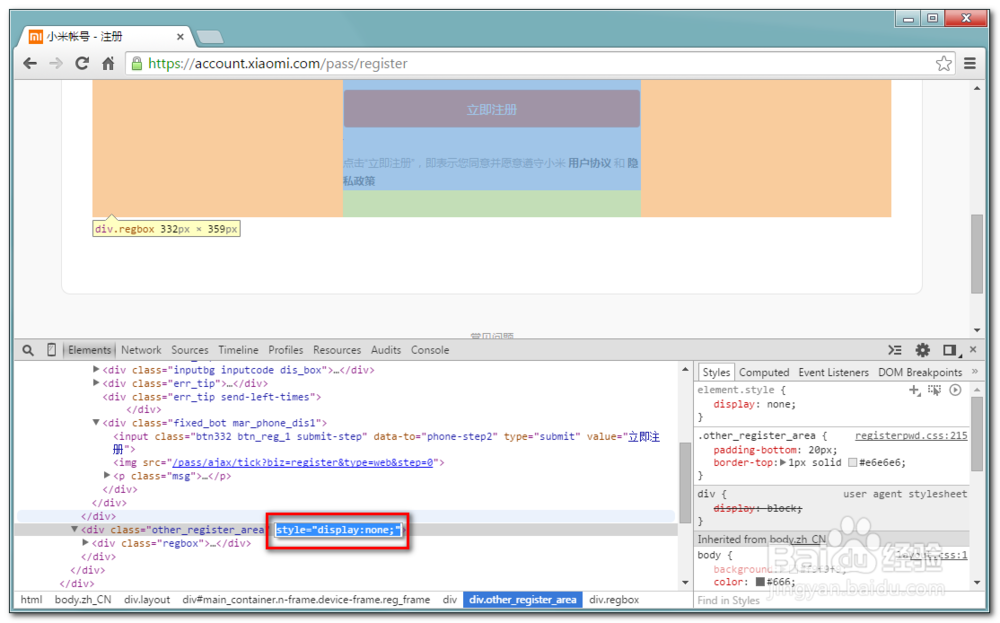This screenshot has width=1000, height=623.
Task: Show more sidebar tabs chevron
Action: point(975,372)
